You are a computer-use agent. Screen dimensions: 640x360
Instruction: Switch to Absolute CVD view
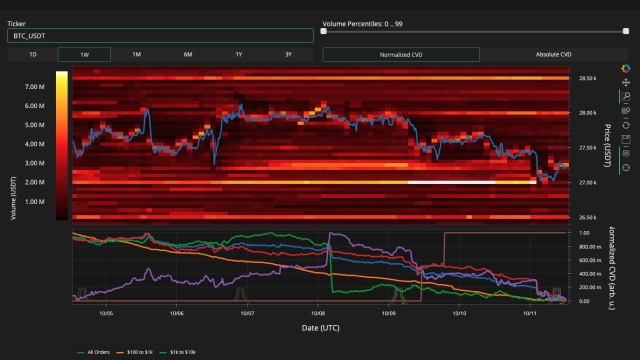point(553,54)
